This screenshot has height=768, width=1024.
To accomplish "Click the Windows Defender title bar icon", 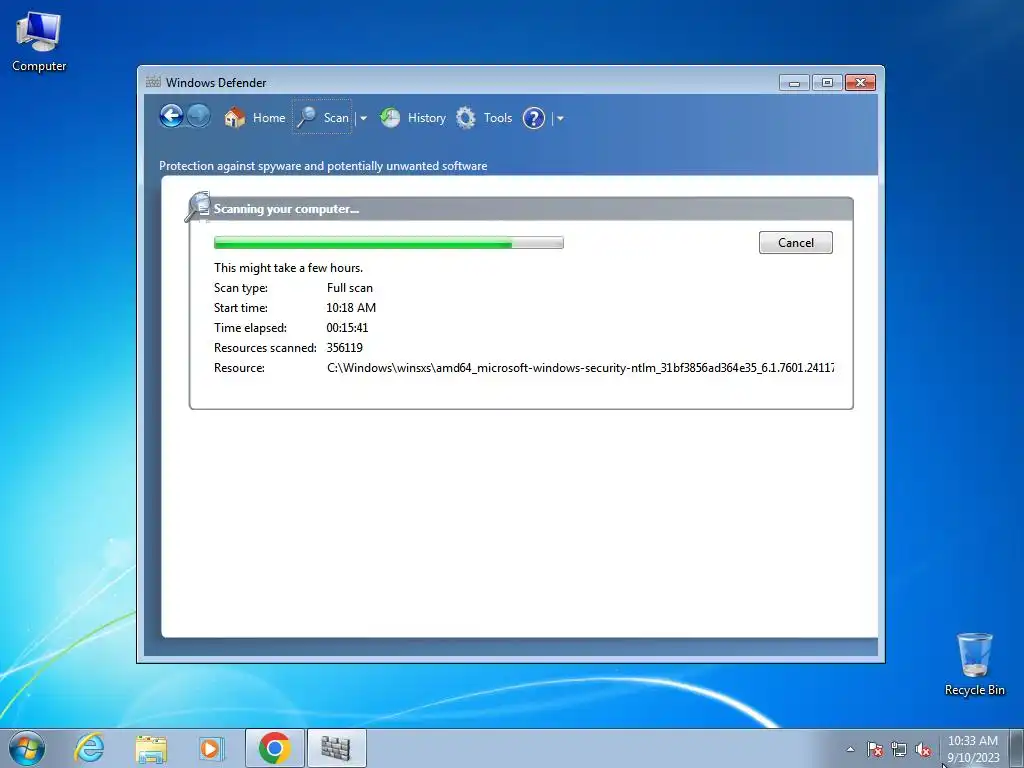I will [153, 82].
